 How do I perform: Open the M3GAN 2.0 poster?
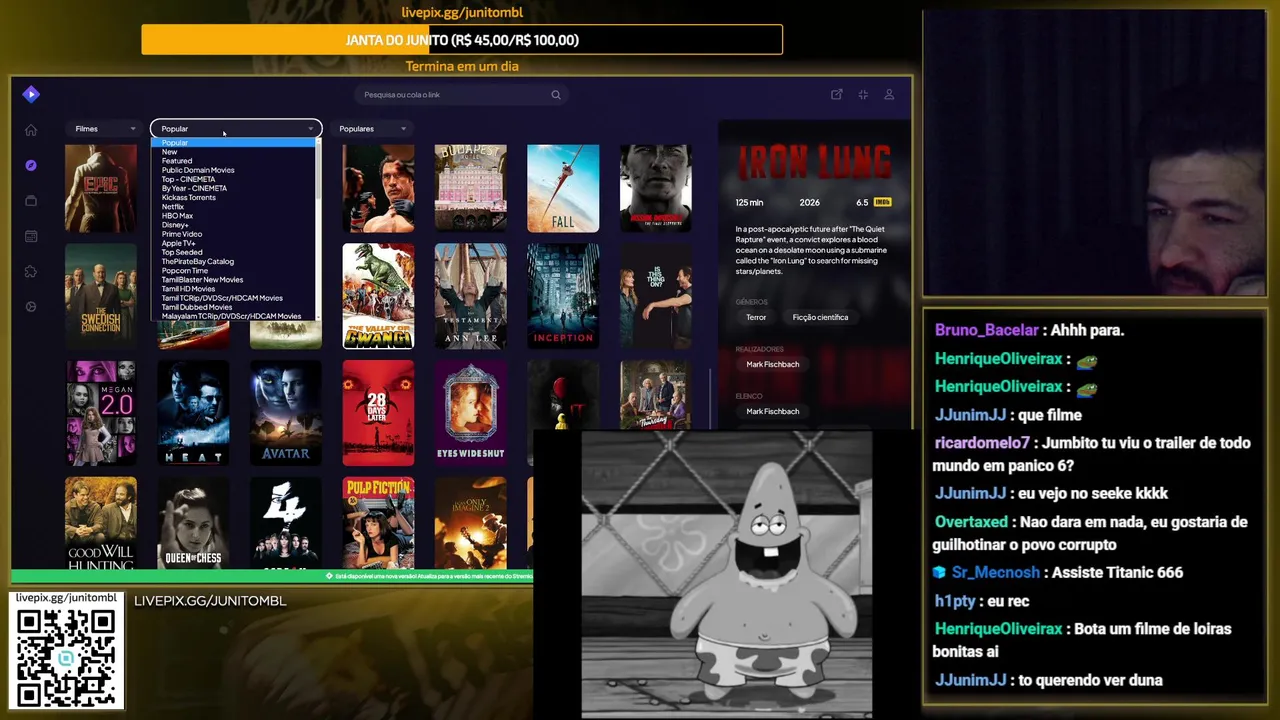pos(101,413)
